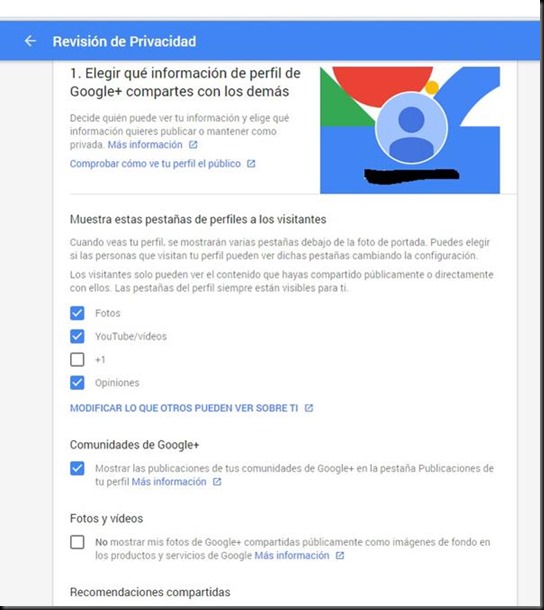The image size is (544, 610).
Task: Uncheck the Opiniones checkbox
Action: point(77,383)
